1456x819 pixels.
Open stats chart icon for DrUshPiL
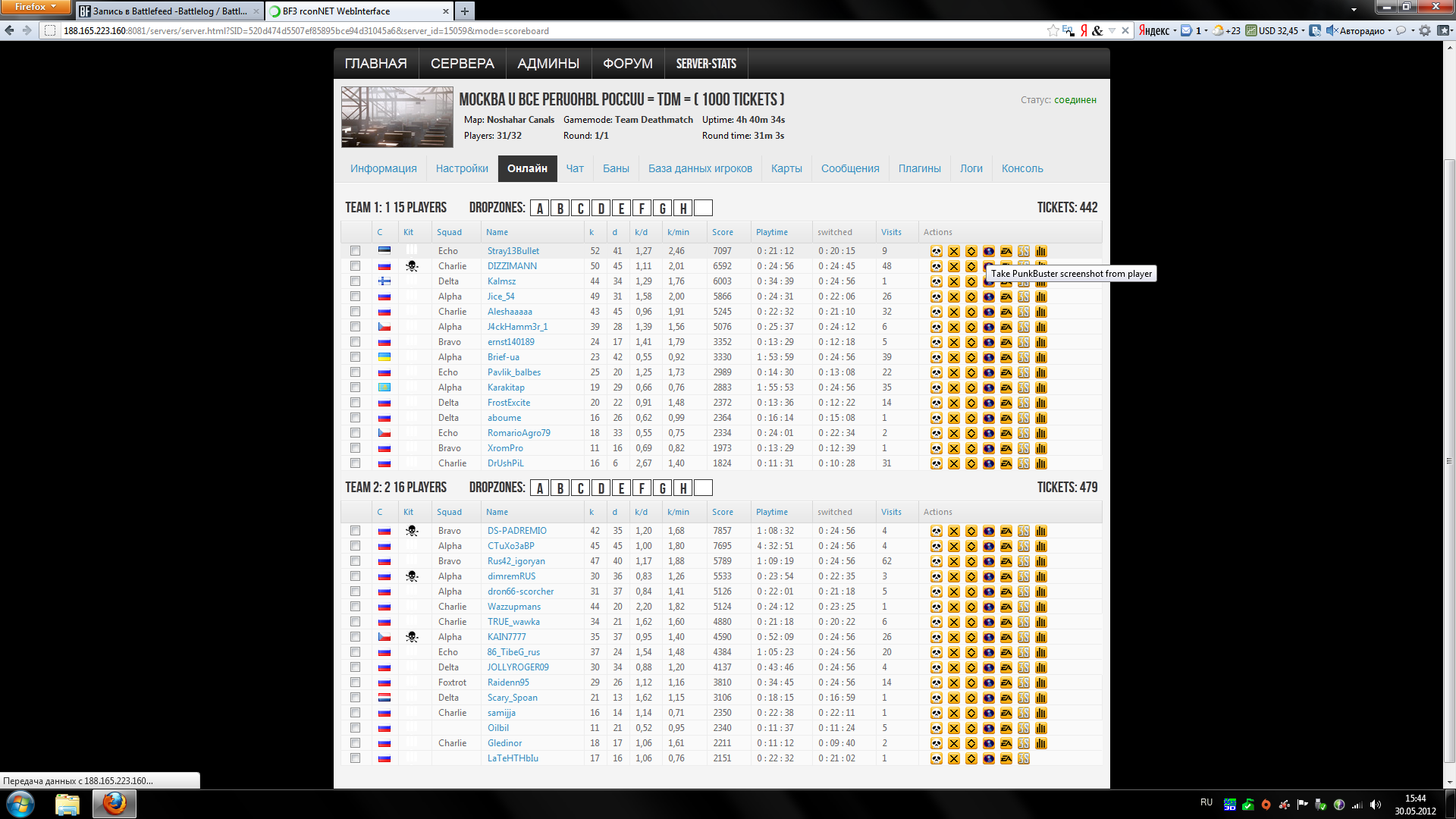click(x=1041, y=464)
